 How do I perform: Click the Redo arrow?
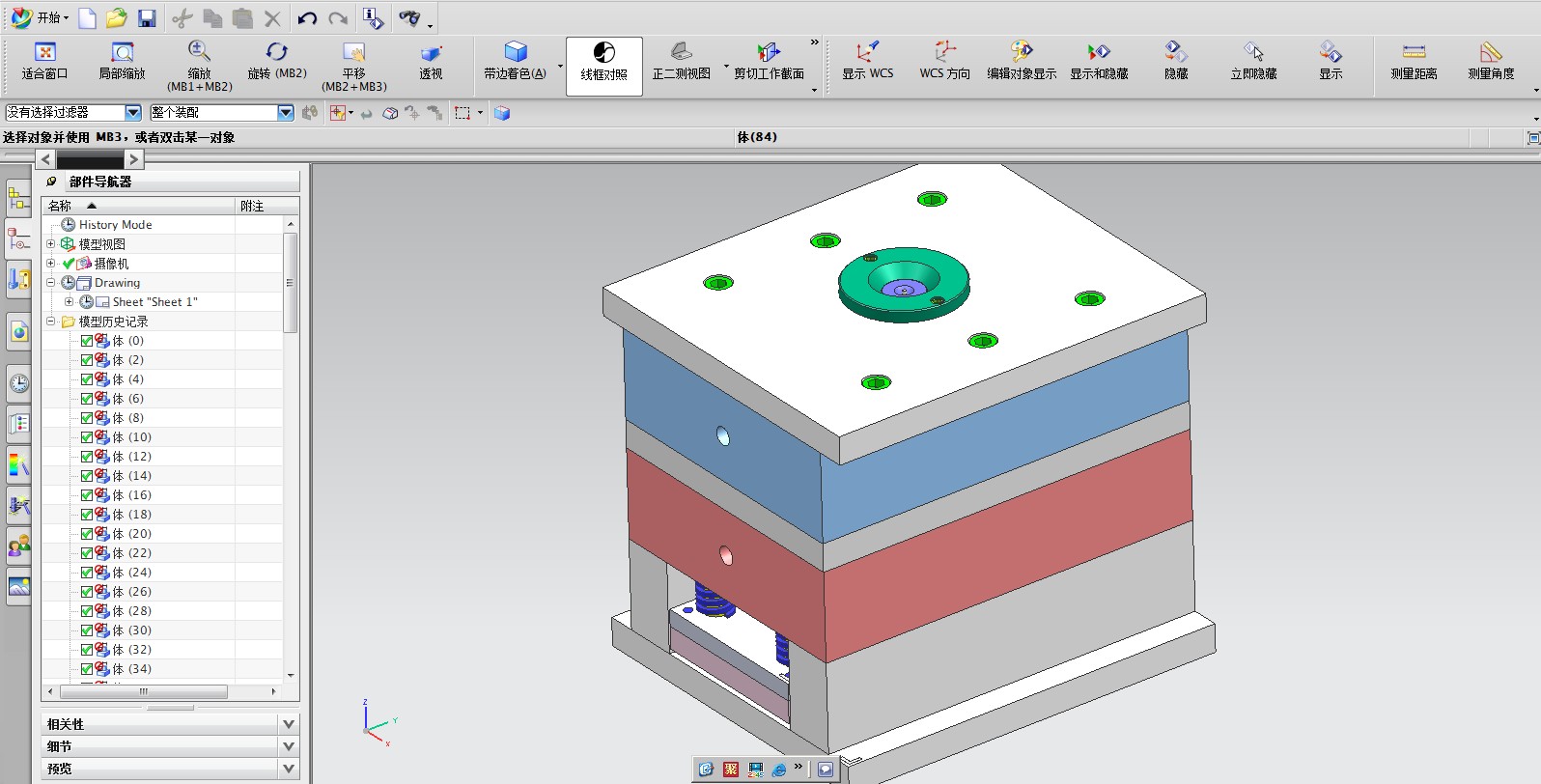[338, 17]
